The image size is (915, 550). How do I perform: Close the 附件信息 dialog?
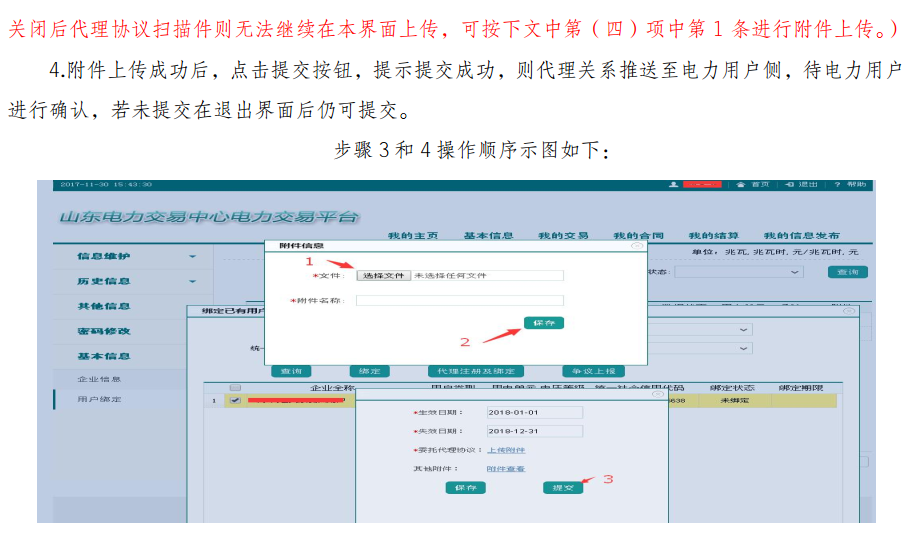(637, 245)
